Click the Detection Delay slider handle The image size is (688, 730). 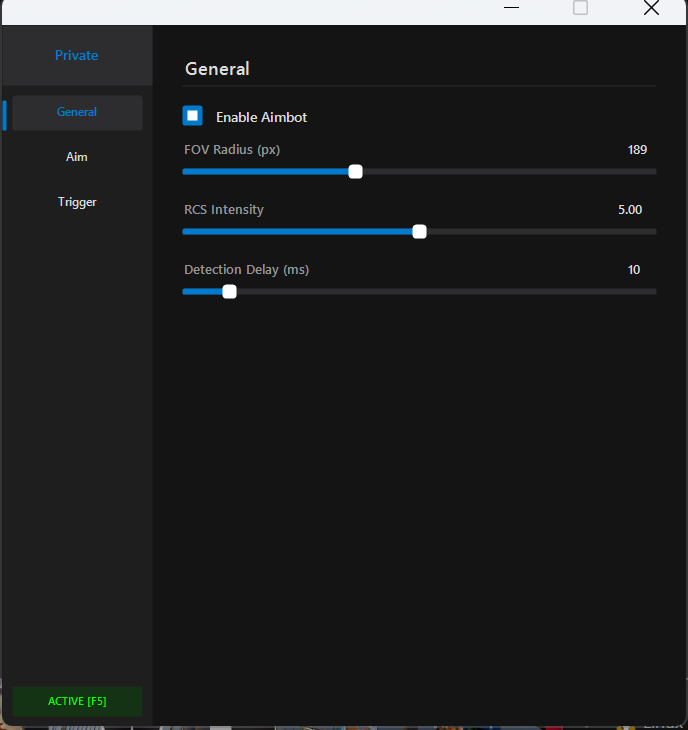click(229, 291)
